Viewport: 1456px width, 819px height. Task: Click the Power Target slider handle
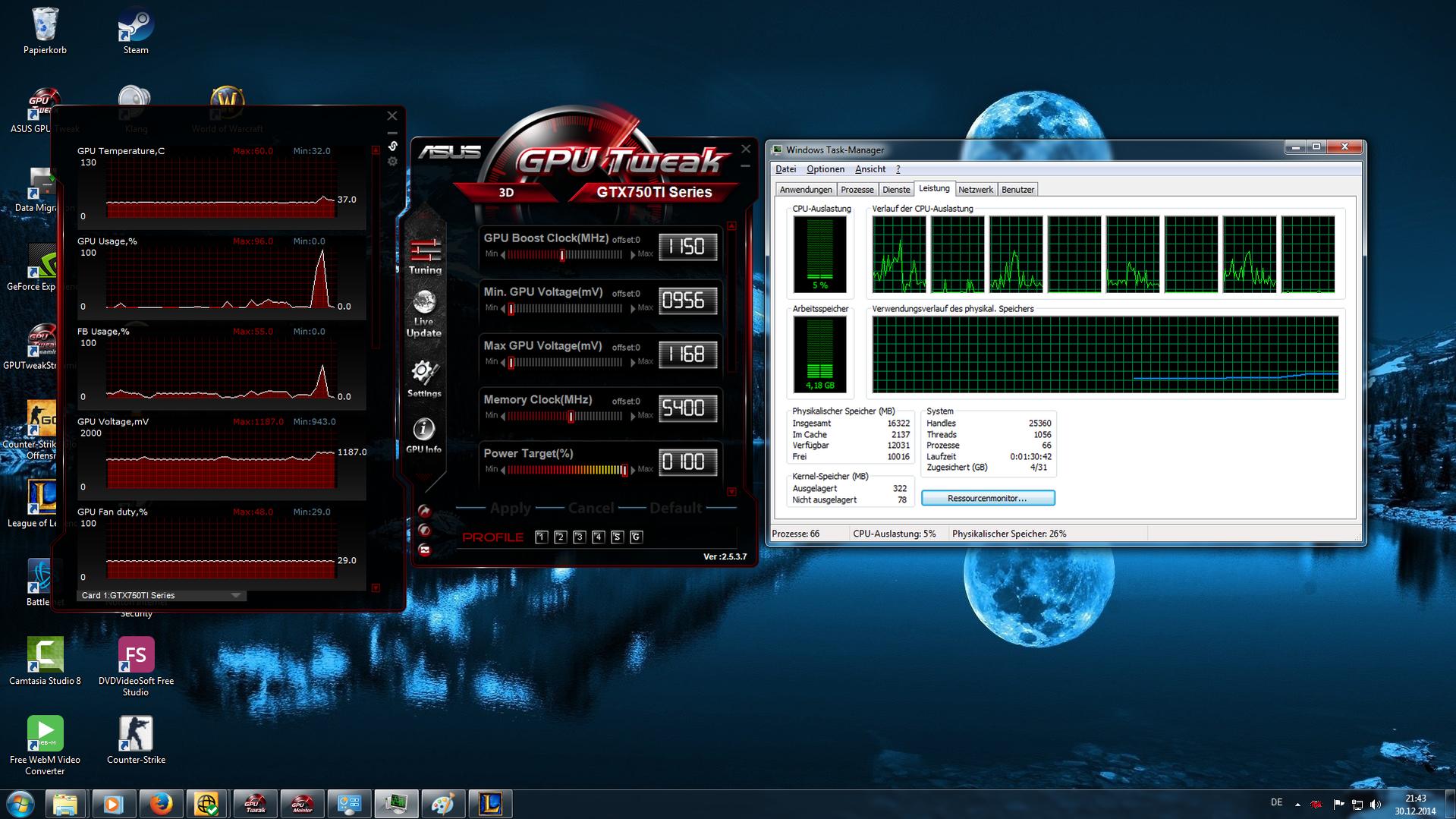click(624, 470)
